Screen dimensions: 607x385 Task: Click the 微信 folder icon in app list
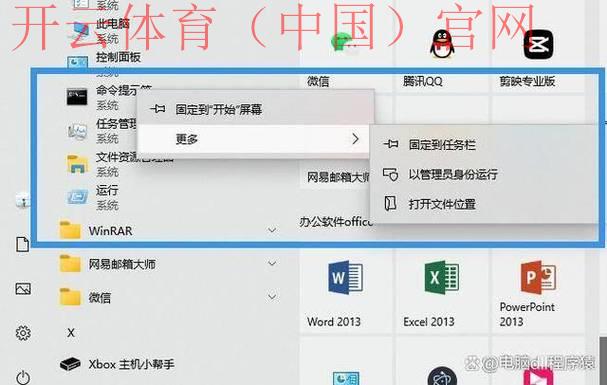(x=70, y=297)
